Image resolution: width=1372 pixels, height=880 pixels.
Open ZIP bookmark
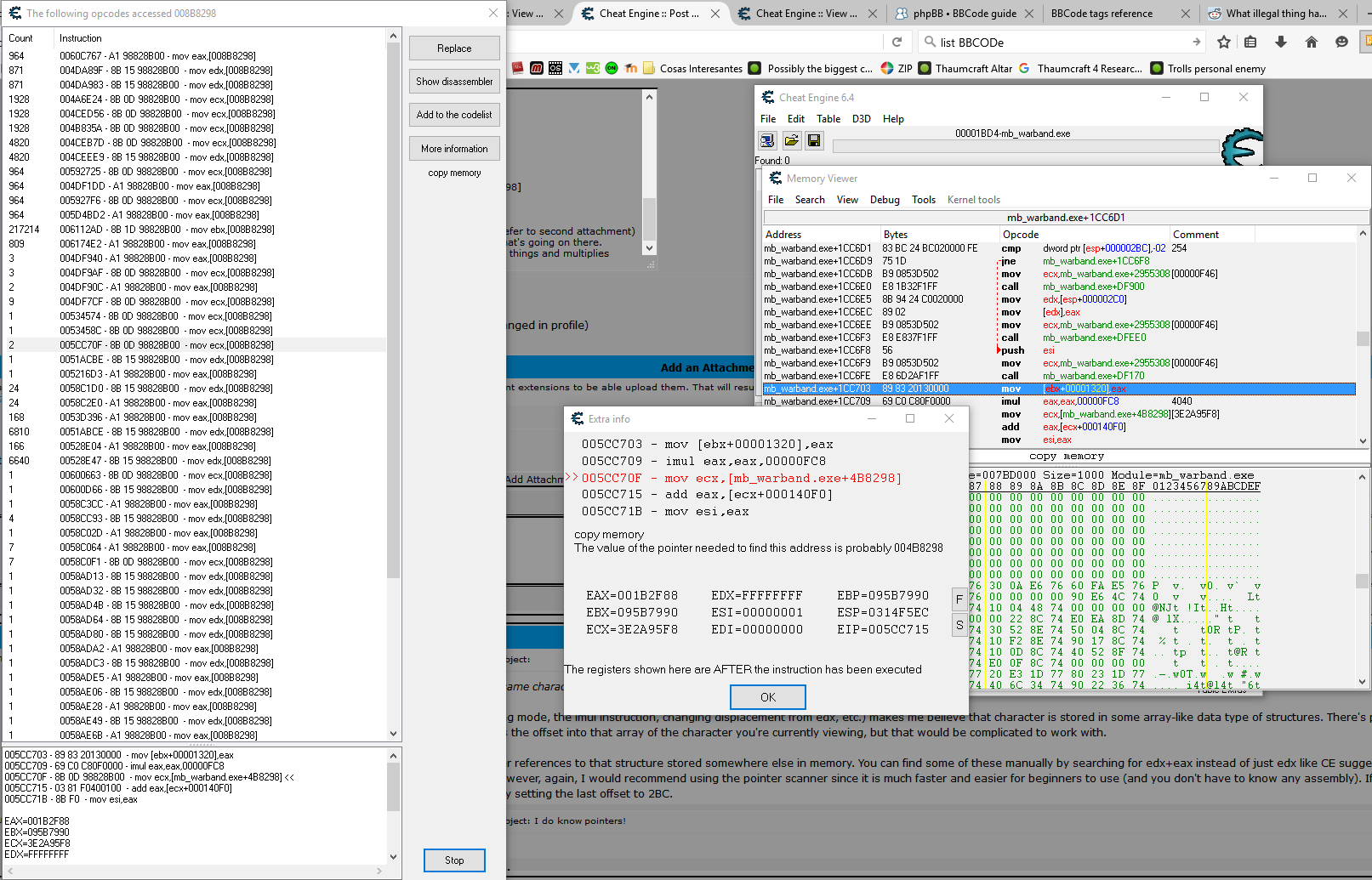(897, 69)
